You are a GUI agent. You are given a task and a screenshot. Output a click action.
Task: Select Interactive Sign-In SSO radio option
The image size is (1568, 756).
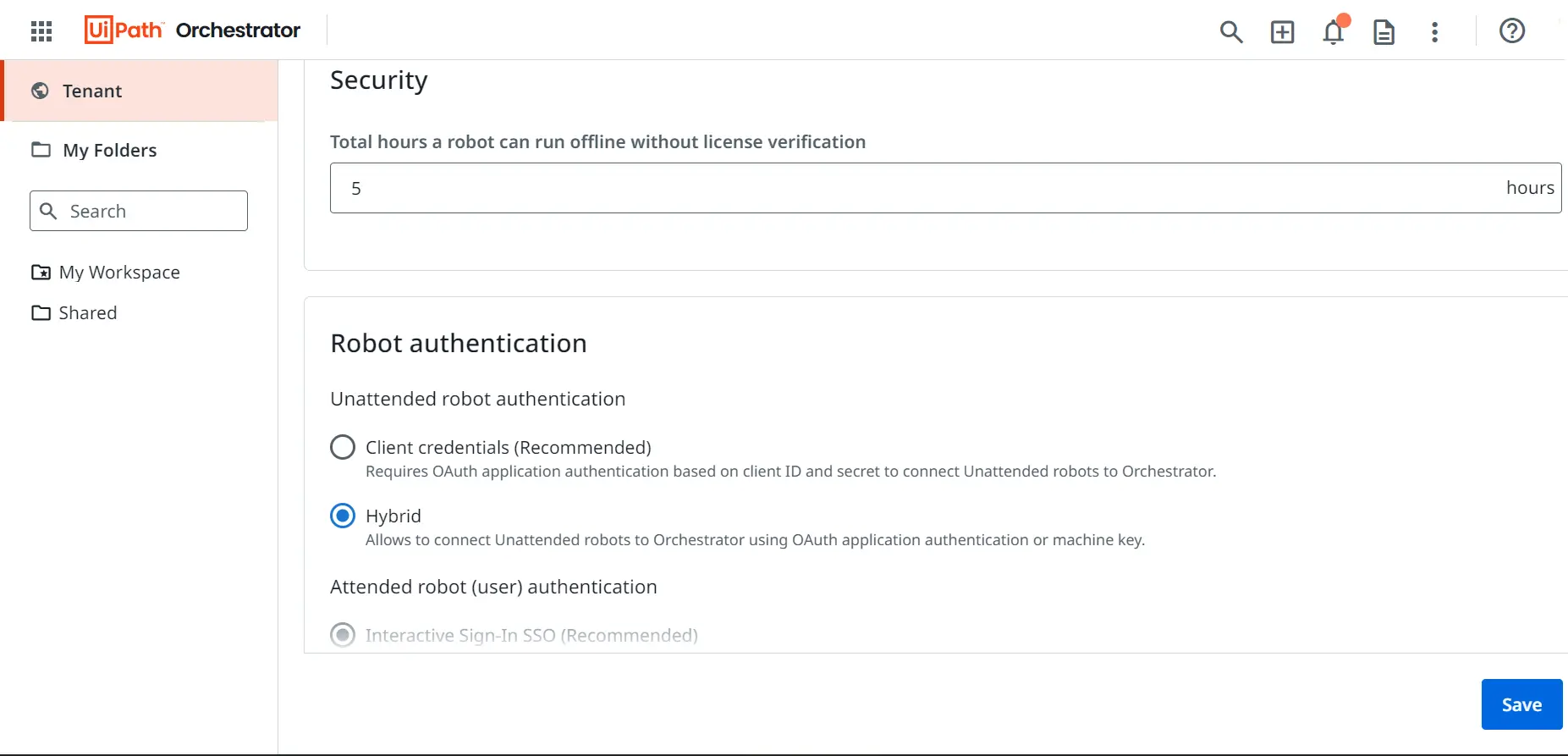343,635
